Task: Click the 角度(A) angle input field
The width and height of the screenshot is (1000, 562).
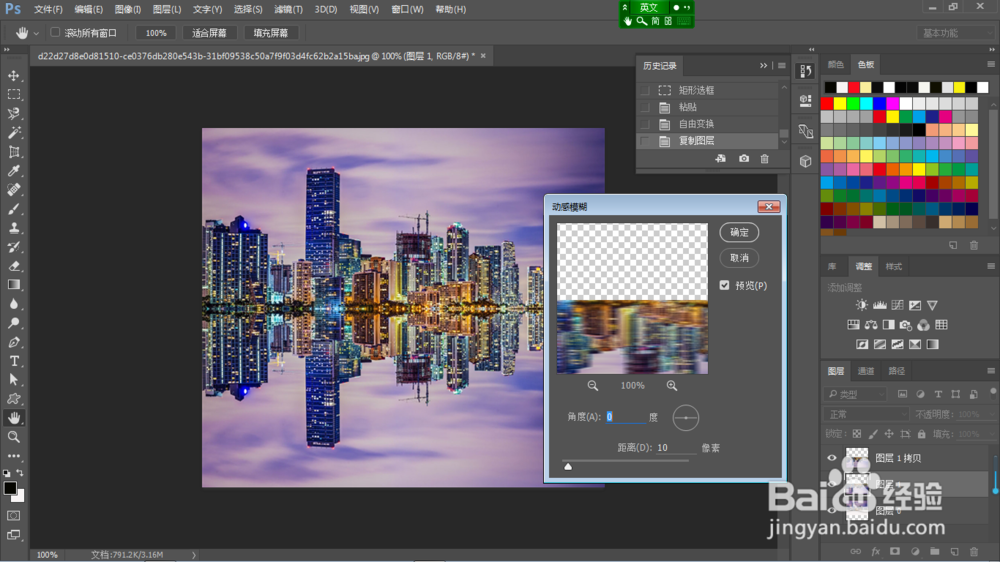Action: click(625, 417)
